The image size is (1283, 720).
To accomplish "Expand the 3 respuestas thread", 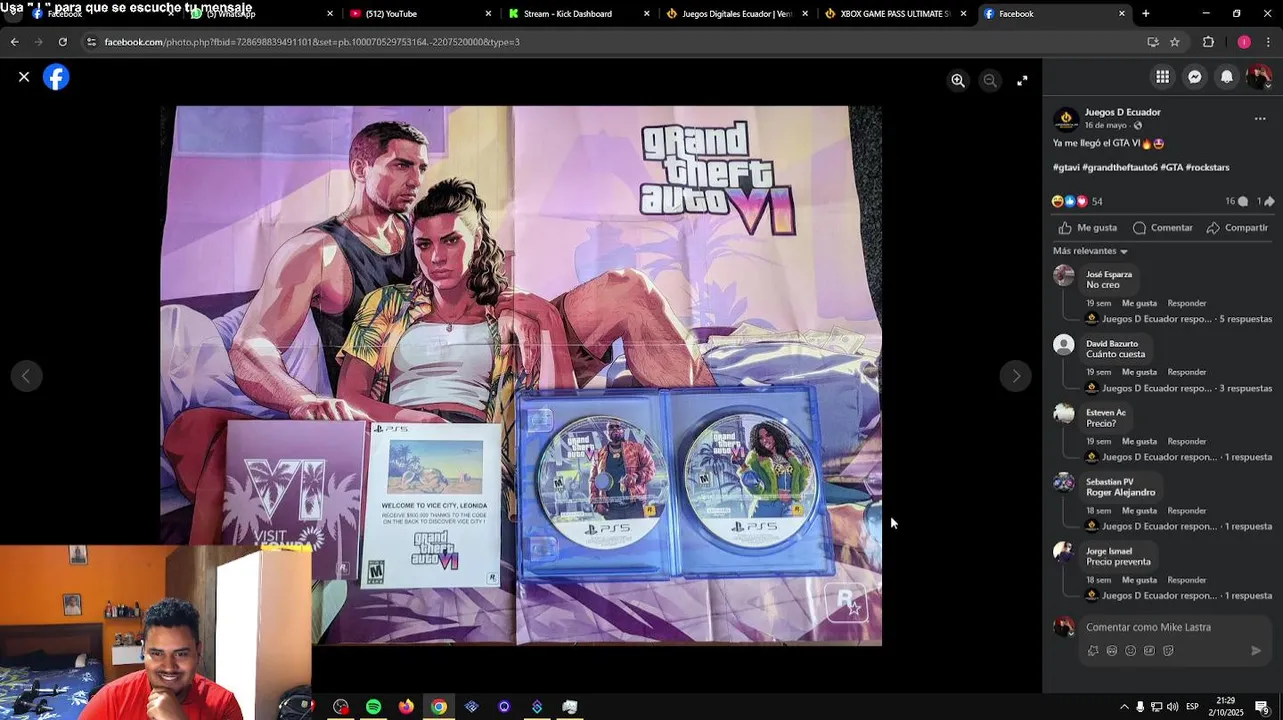I will pos(1187,388).
